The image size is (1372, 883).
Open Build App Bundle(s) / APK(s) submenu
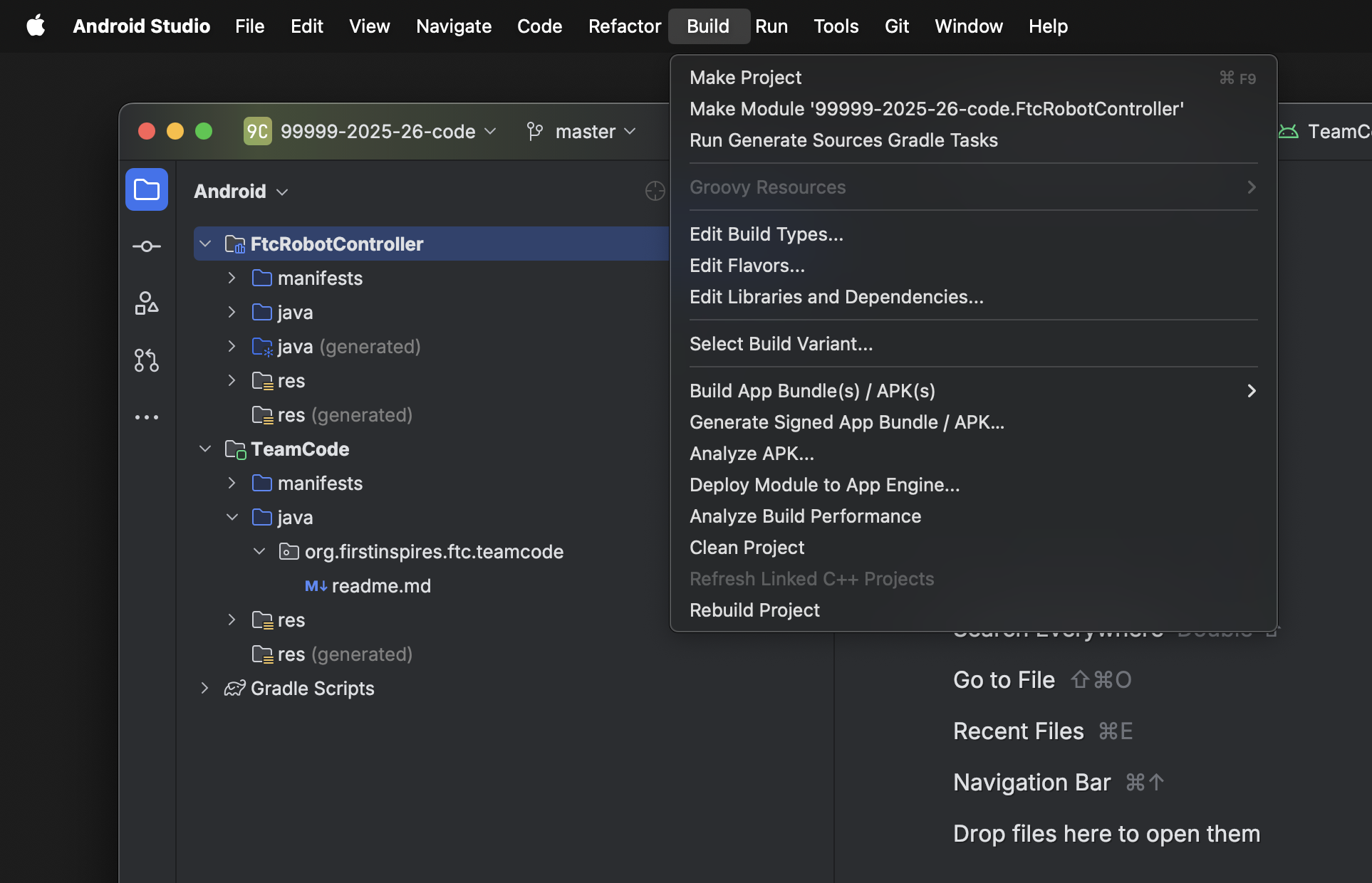click(x=812, y=391)
